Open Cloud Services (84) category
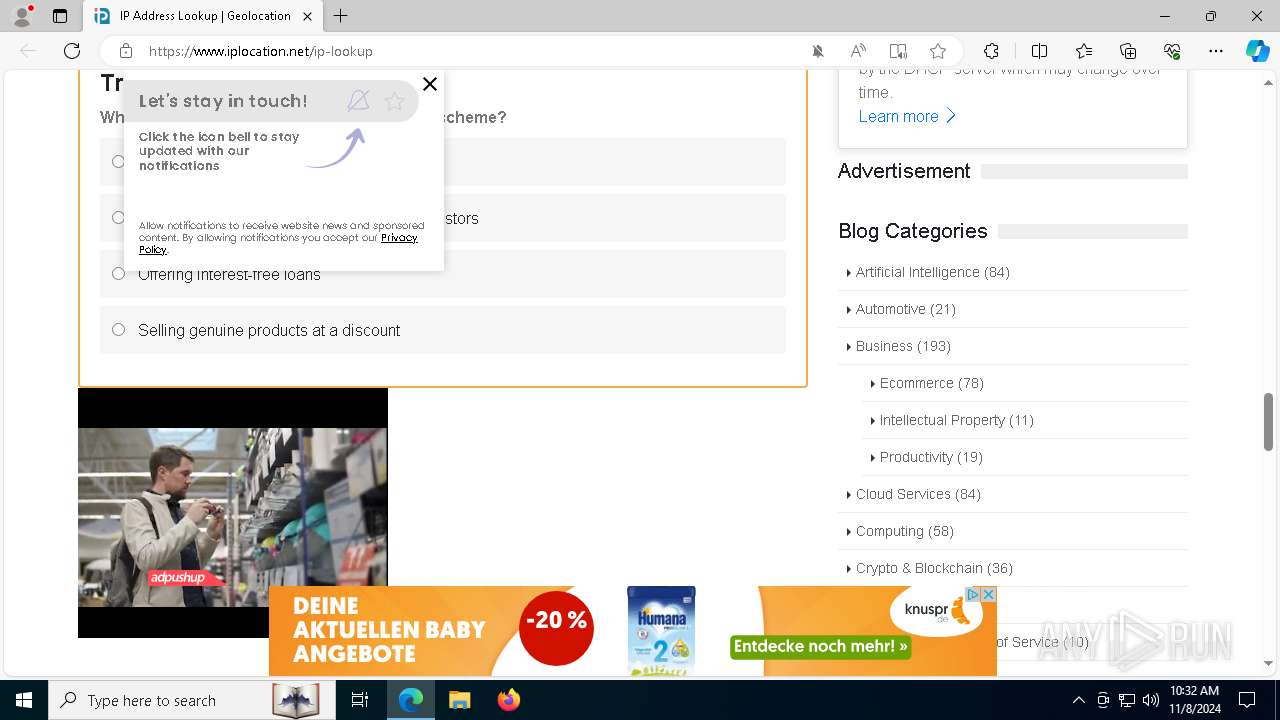The height and width of the screenshot is (720, 1280). (918, 494)
